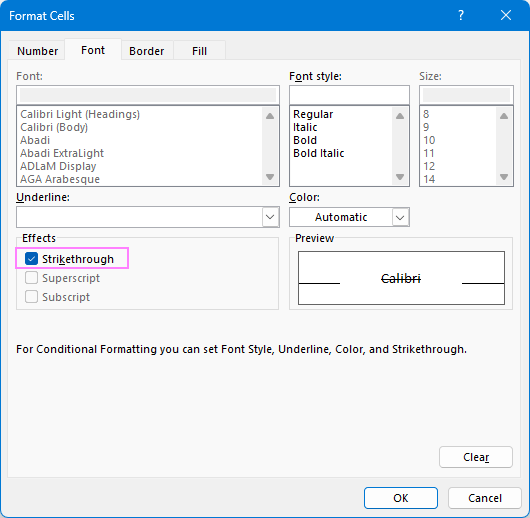This screenshot has height=518, width=530.
Task: Select font size 10
Action: coord(429,140)
